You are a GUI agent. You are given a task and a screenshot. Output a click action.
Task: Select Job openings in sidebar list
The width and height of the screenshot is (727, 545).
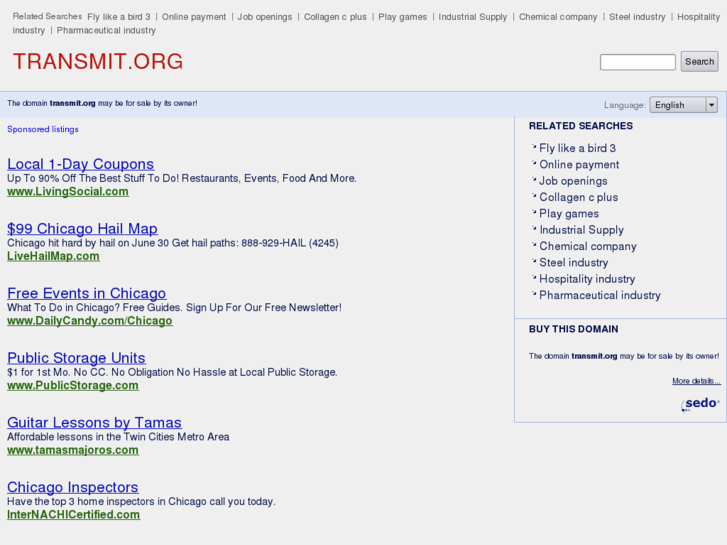tap(573, 181)
